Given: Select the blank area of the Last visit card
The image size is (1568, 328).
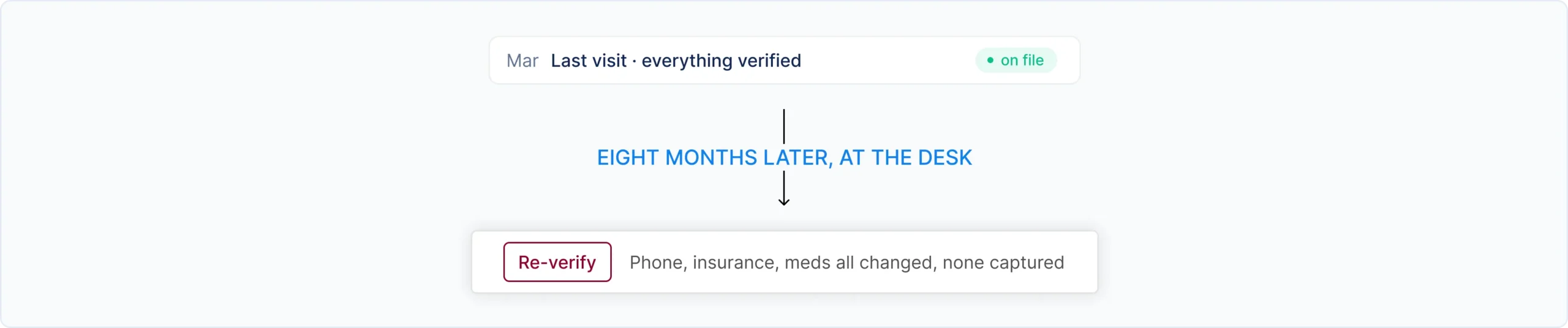Looking at the screenshot, I should click(888, 61).
